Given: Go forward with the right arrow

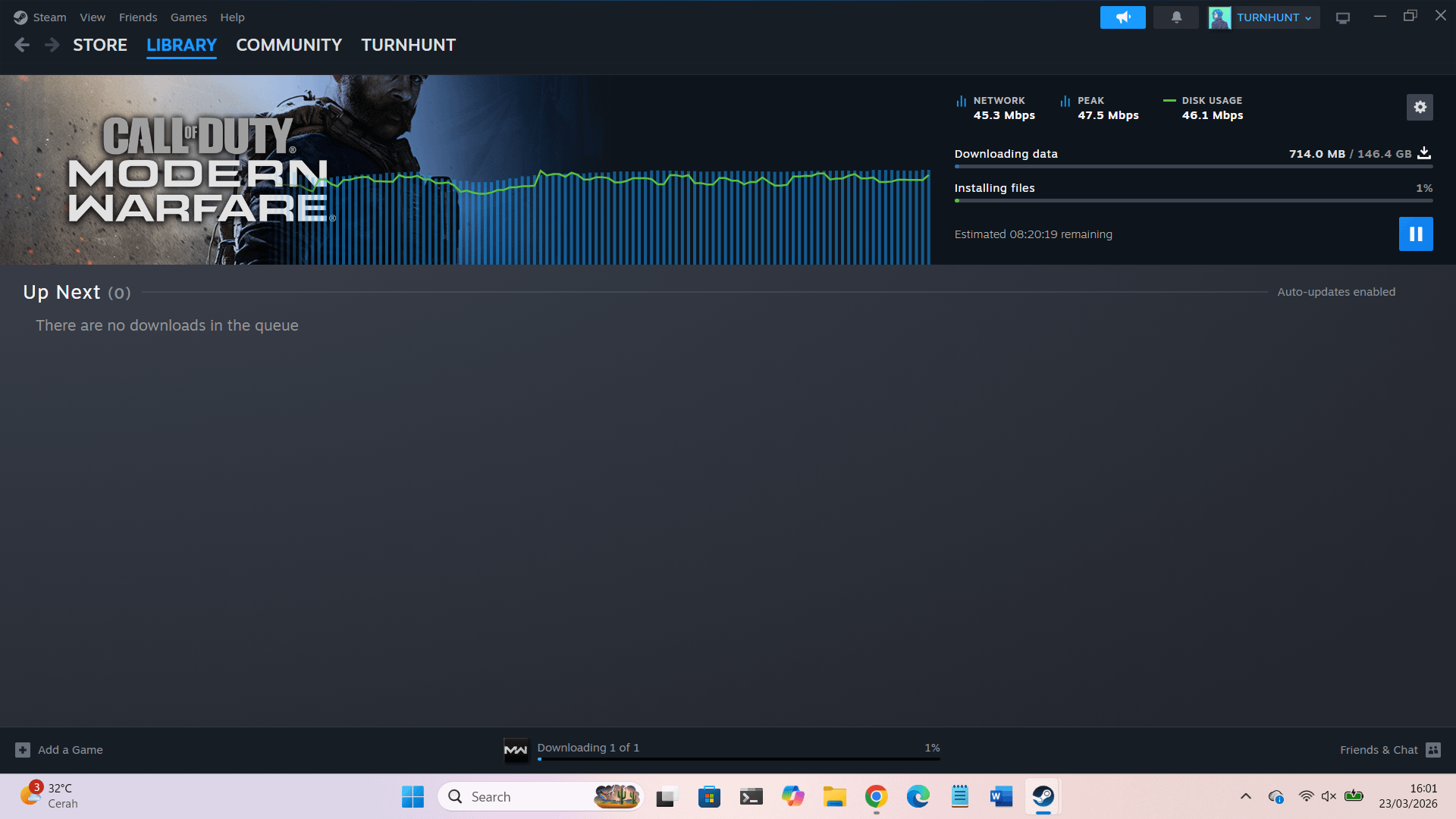Looking at the screenshot, I should pos(52,45).
